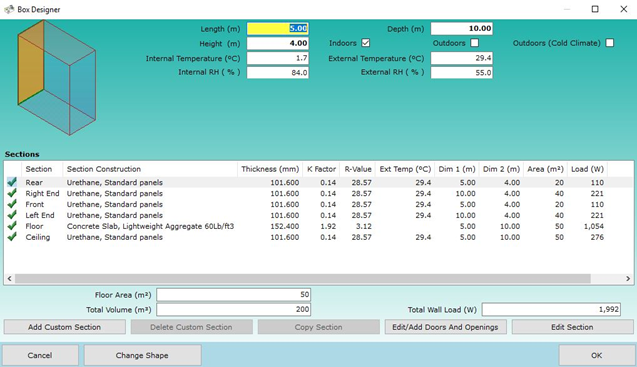
Task: Select the Floor section row
Action: tap(319, 226)
